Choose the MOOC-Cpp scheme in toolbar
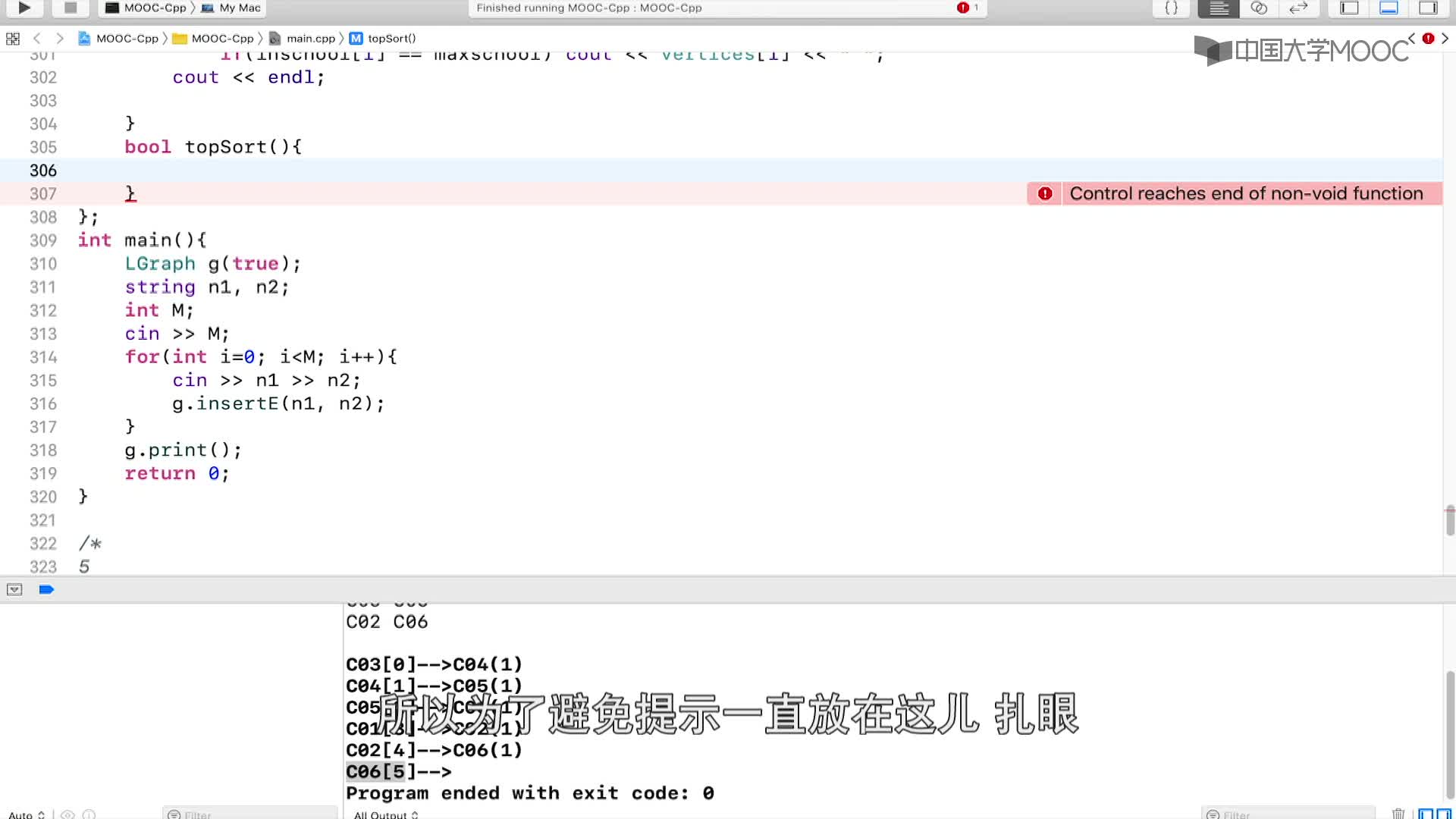 146,8
